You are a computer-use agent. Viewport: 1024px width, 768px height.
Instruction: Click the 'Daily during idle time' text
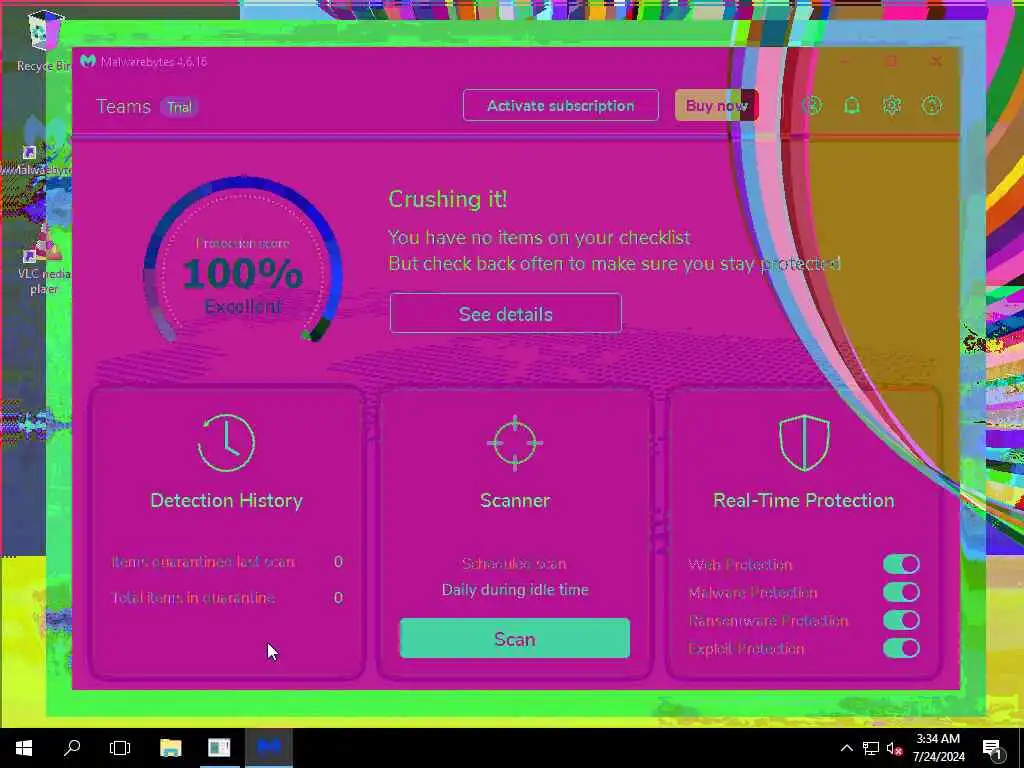515,590
